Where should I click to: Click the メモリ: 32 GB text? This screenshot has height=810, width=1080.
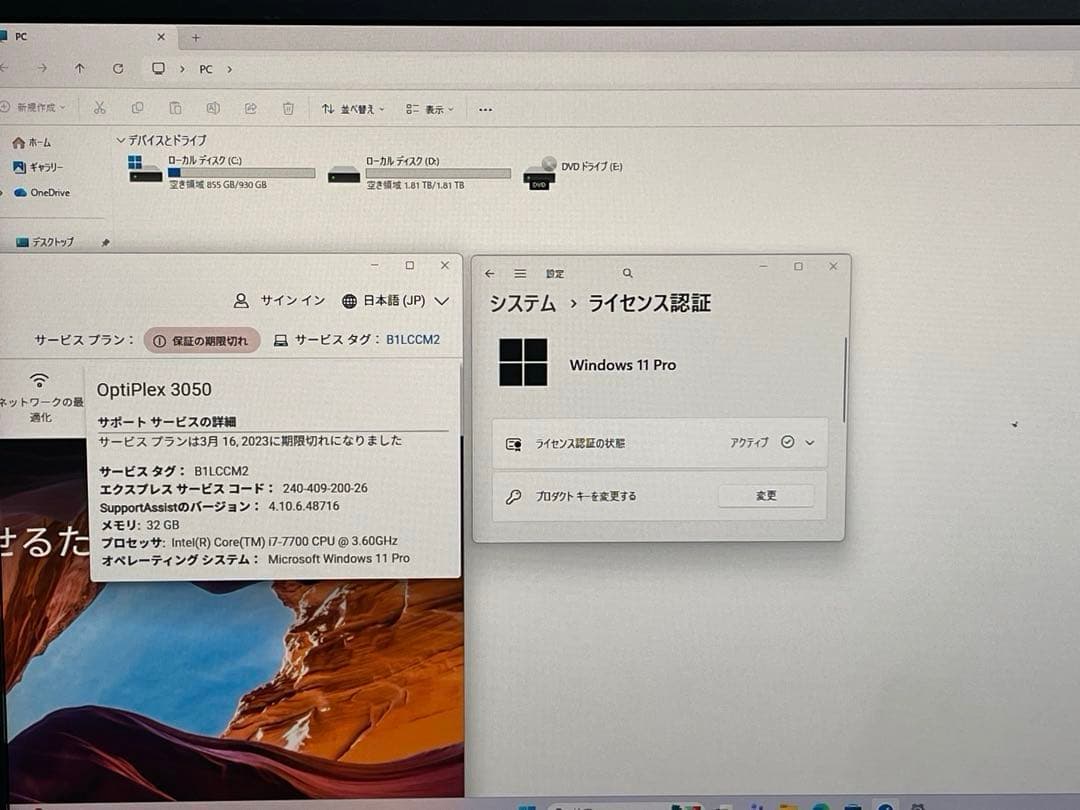pos(141,525)
